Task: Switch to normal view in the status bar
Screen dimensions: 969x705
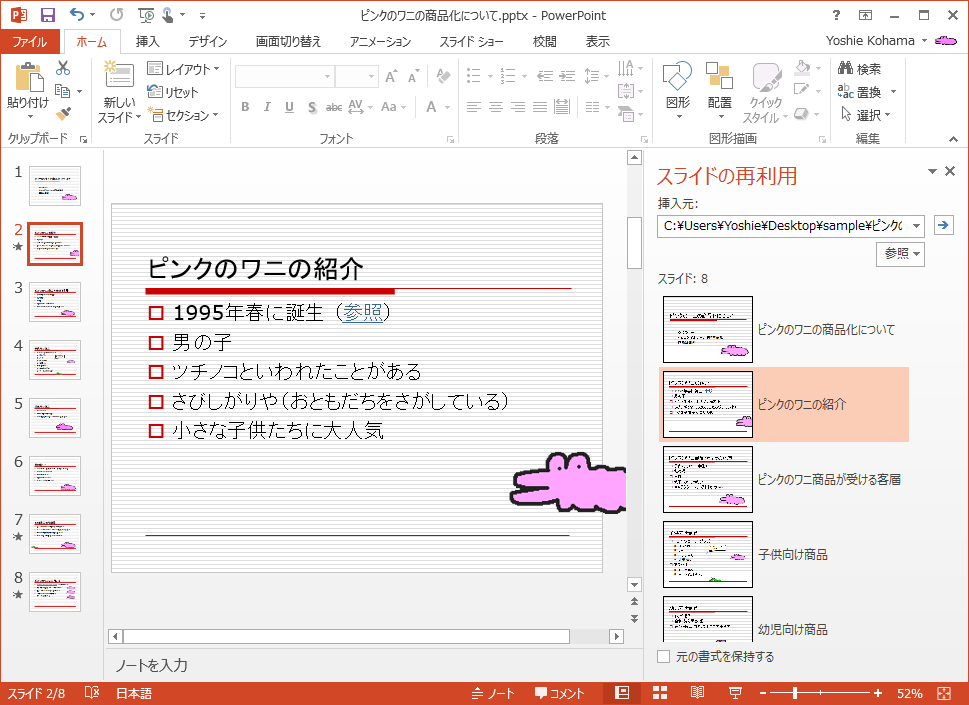Action: click(x=622, y=693)
